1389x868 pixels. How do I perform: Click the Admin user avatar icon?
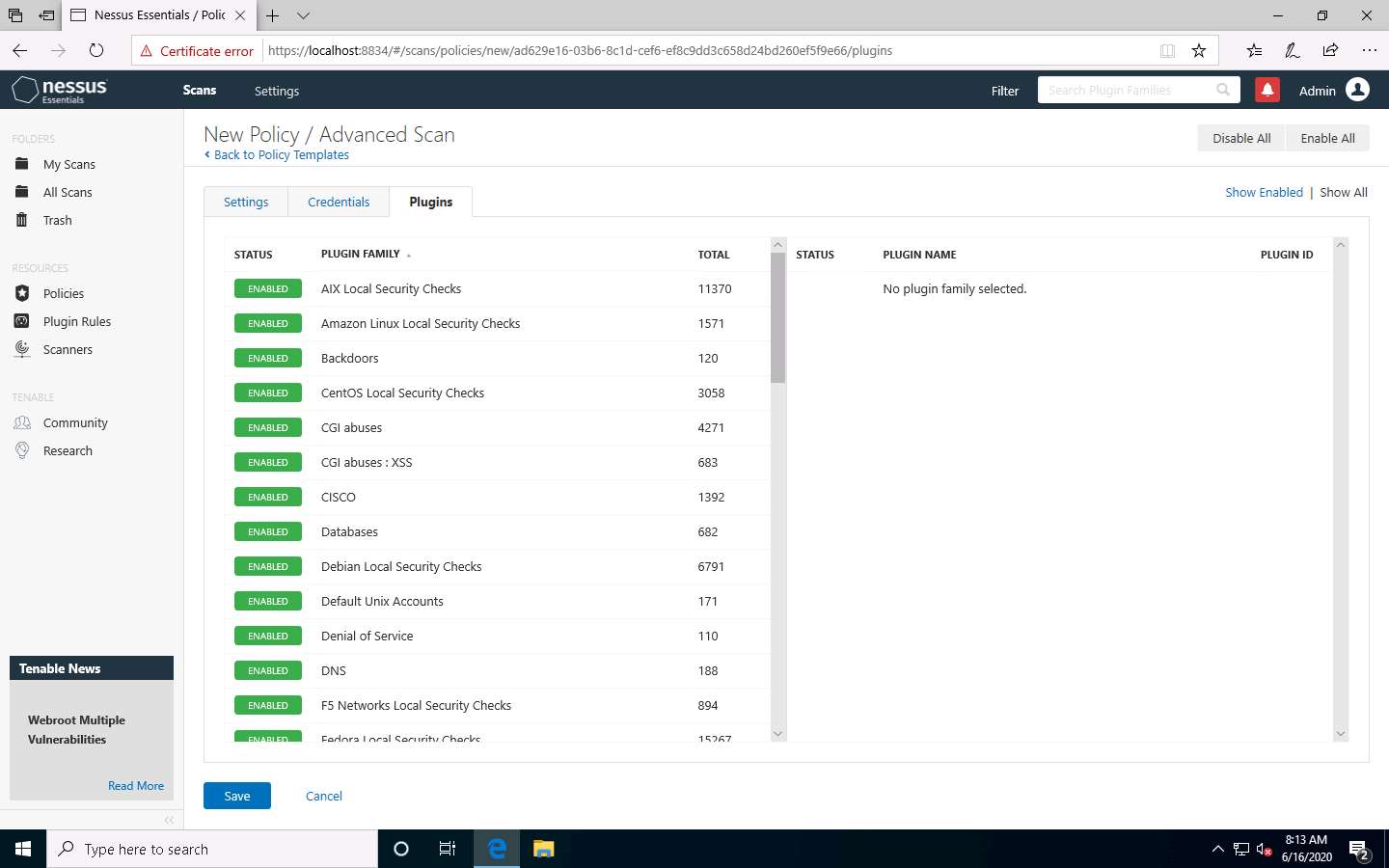(1357, 90)
